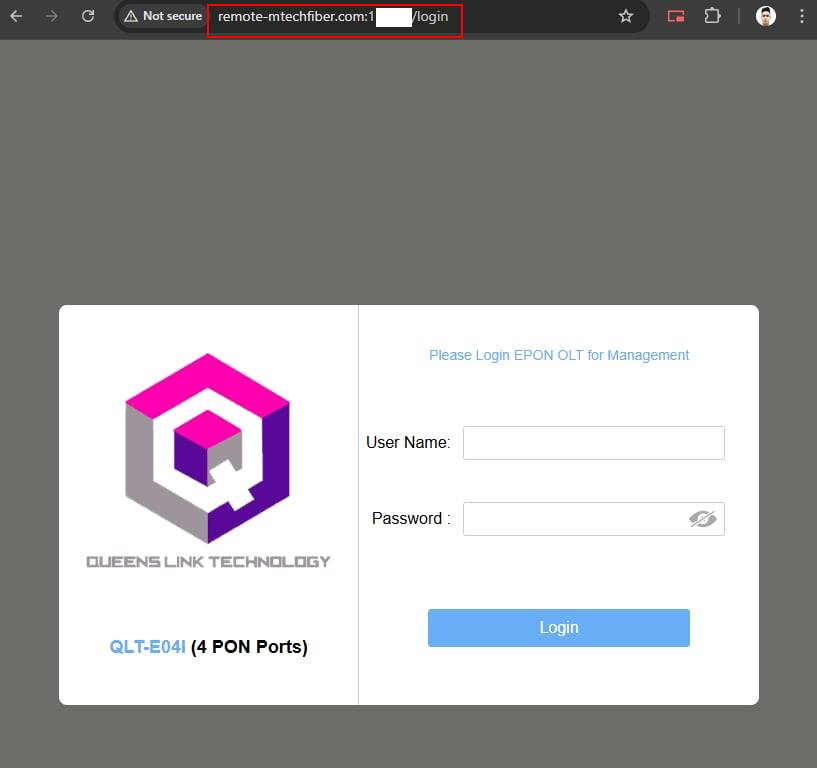Reload the current page
The height and width of the screenshot is (768, 817).
click(88, 16)
